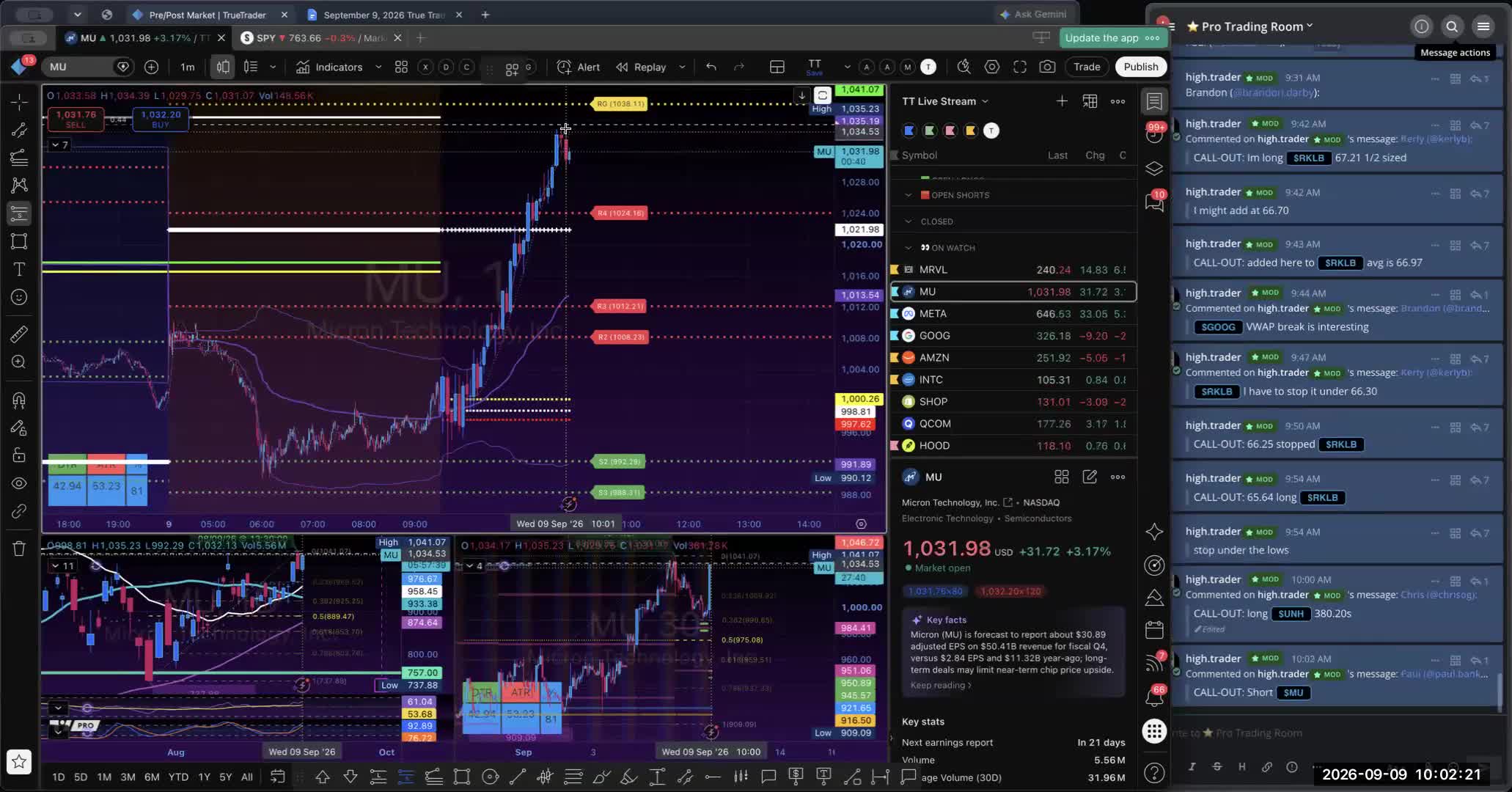Add symbol to TT Live Stream watchlist
Viewport: 1512px width, 792px height.
[1062, 101]
